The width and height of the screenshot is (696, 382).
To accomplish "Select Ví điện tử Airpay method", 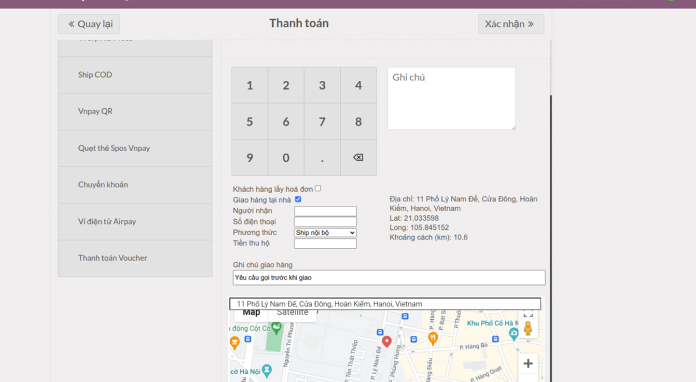I will click(x=135, y=221).
